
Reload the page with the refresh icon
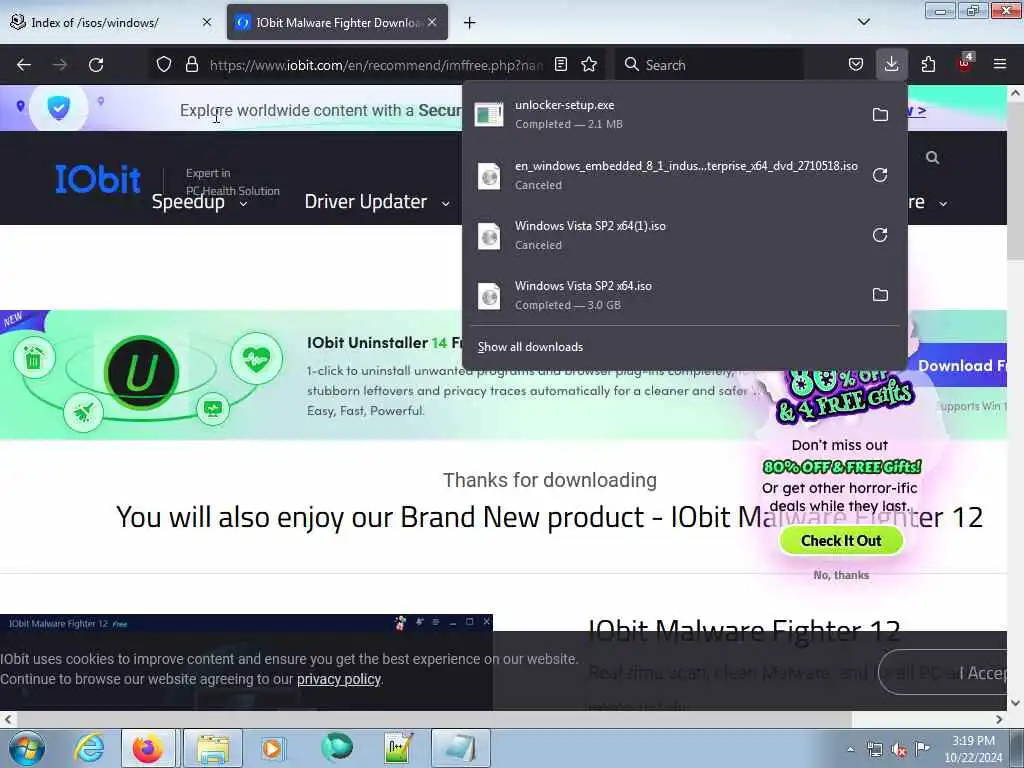96,65
